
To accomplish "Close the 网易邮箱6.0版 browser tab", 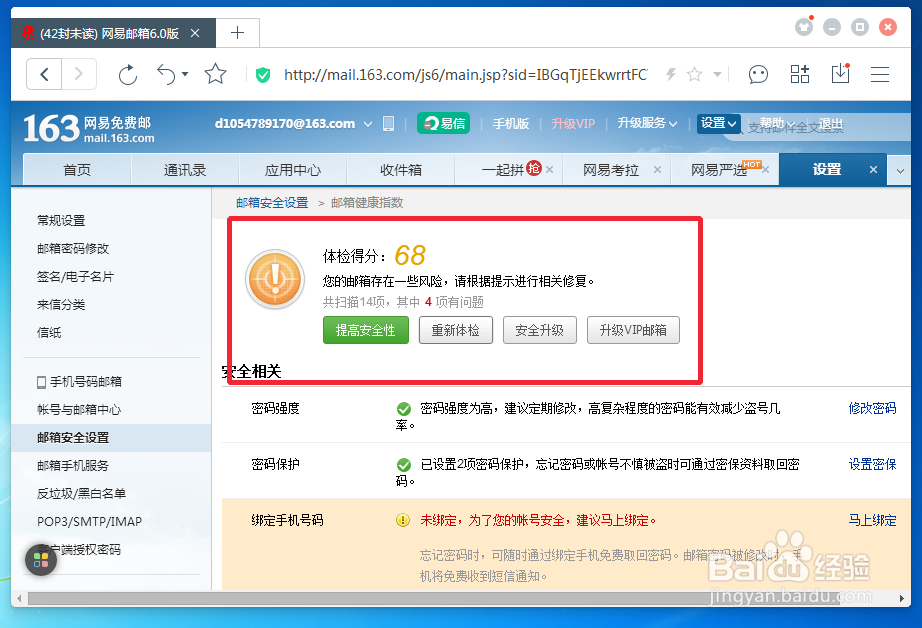I will [195, 34].
